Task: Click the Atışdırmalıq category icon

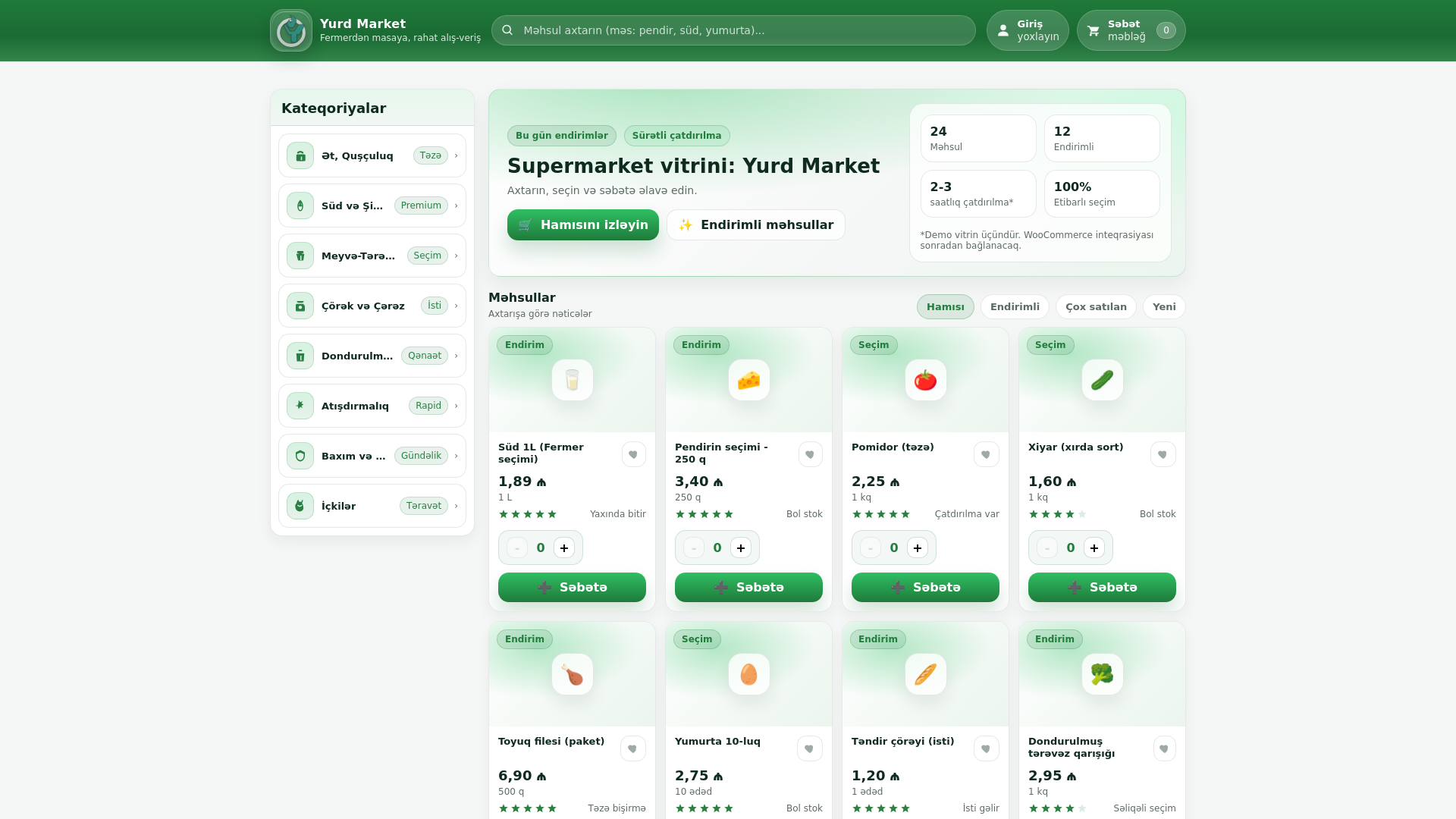Action: click(300, 406)
